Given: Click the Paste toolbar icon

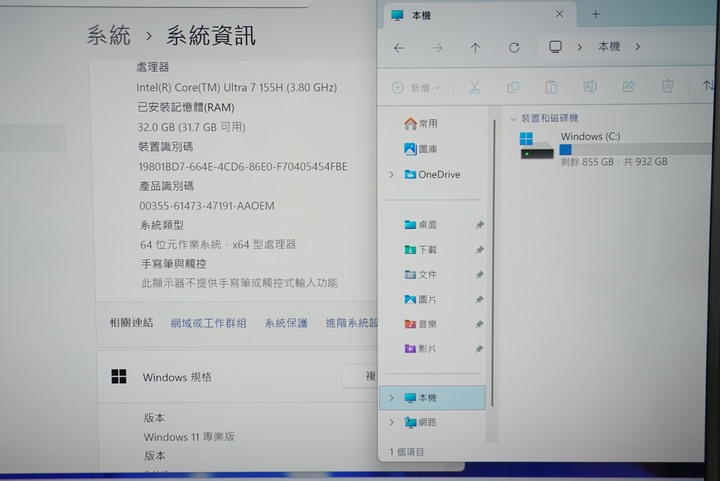Looking at the screenshot, I should pyautogui.click(x=551, y=87).
